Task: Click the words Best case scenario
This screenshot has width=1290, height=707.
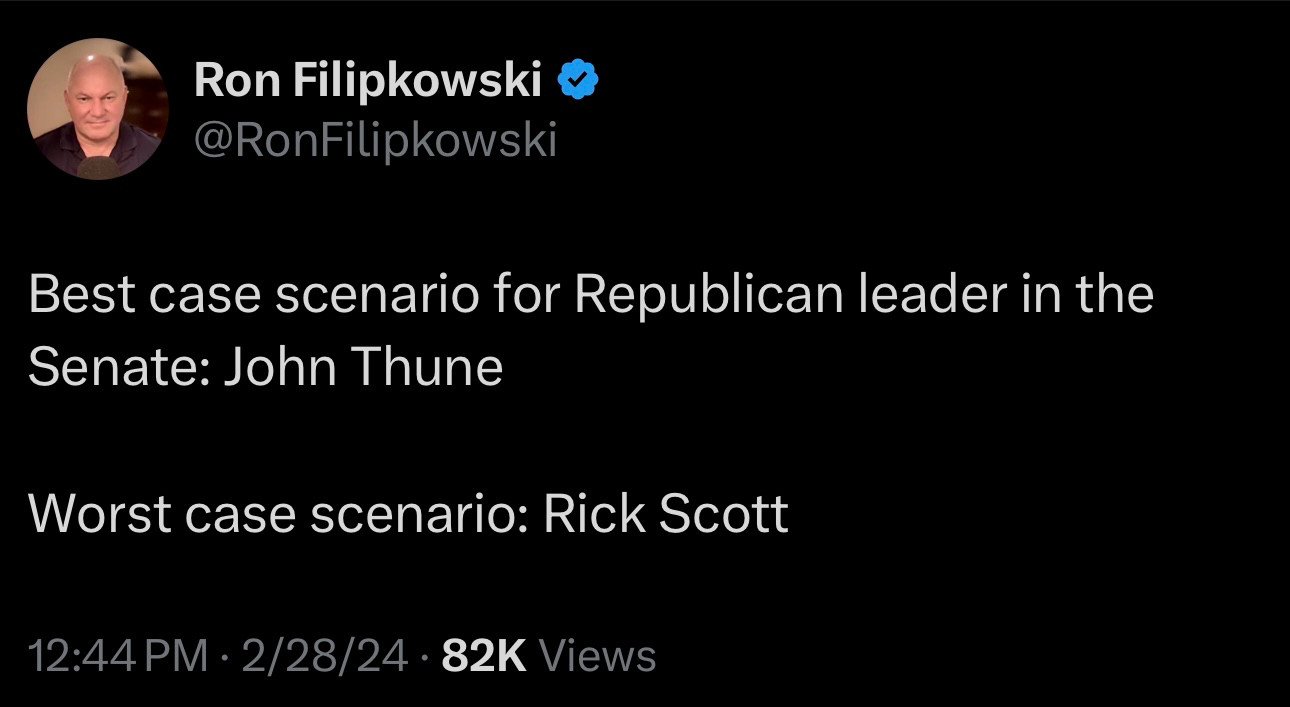Action: (x=254, y=295)
